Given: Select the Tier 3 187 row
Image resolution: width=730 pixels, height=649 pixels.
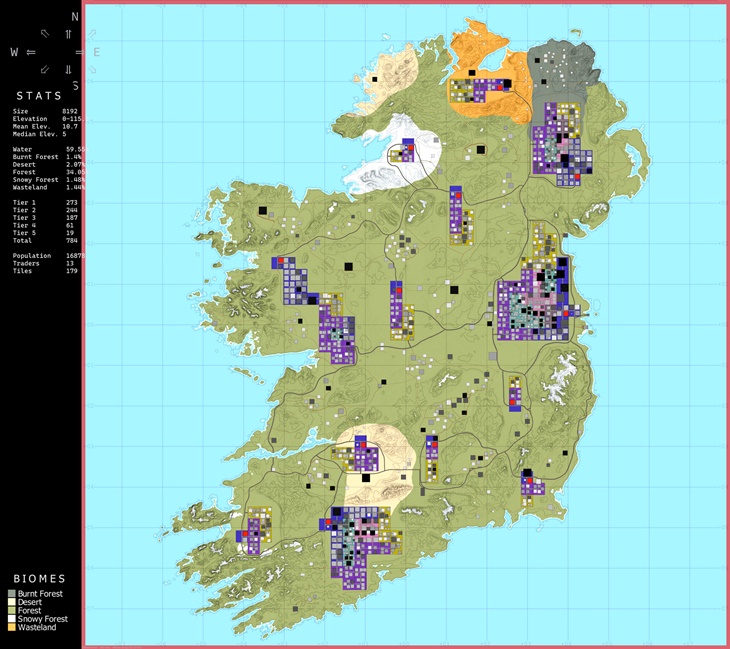Looking at the screenshot, I should tap(46, 217).
